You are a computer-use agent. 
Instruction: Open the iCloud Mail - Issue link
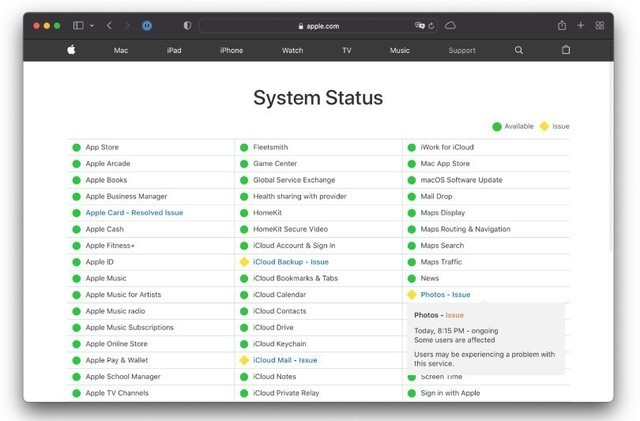tap(285, 360)
